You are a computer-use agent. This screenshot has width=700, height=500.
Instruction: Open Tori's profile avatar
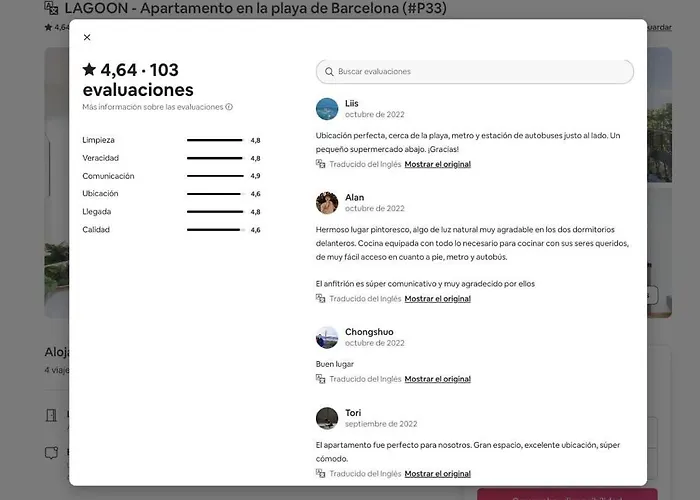pos(327,418)
